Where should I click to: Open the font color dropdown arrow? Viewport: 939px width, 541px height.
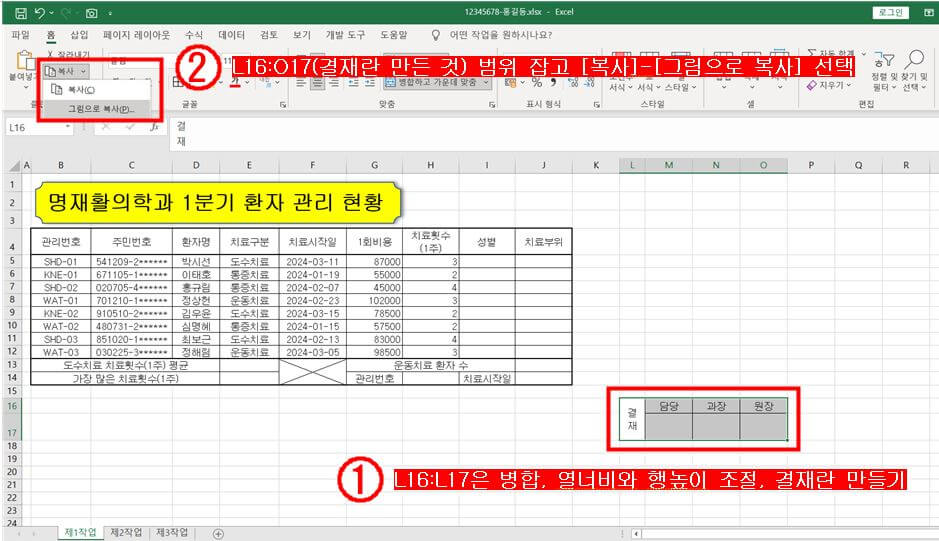247,82
